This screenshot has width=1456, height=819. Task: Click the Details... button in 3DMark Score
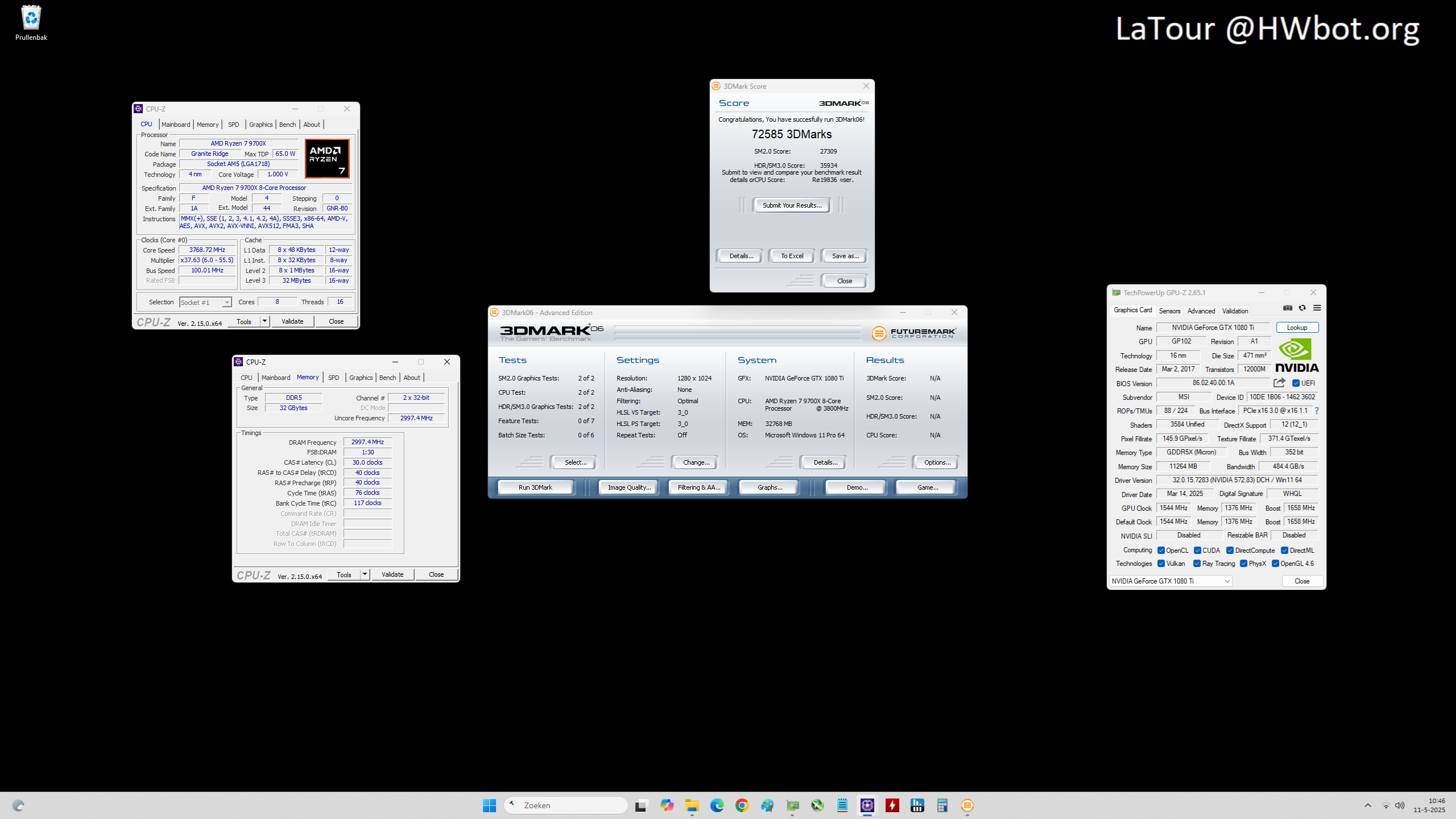741,256
